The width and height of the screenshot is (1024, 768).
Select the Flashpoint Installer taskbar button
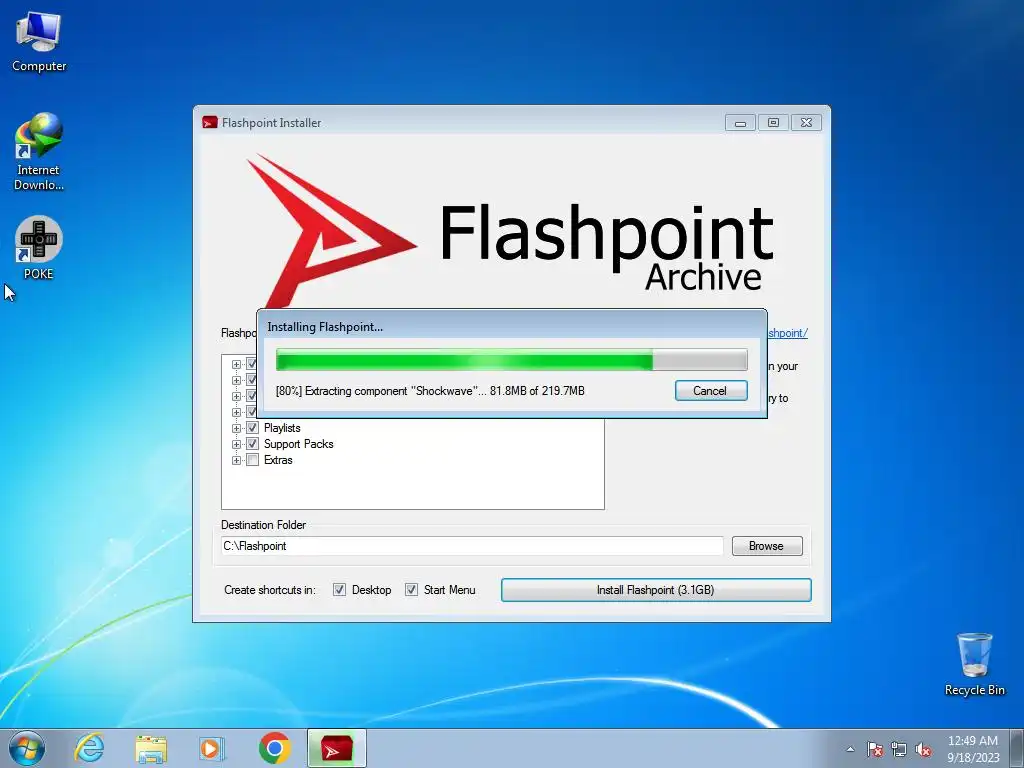[x=336, y=748]
